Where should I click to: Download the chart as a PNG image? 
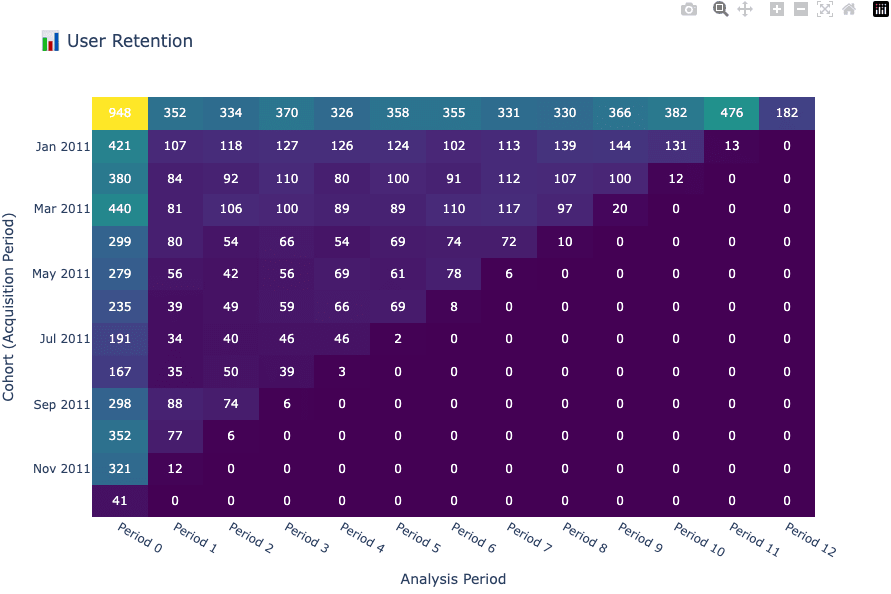tap(688, 9)
